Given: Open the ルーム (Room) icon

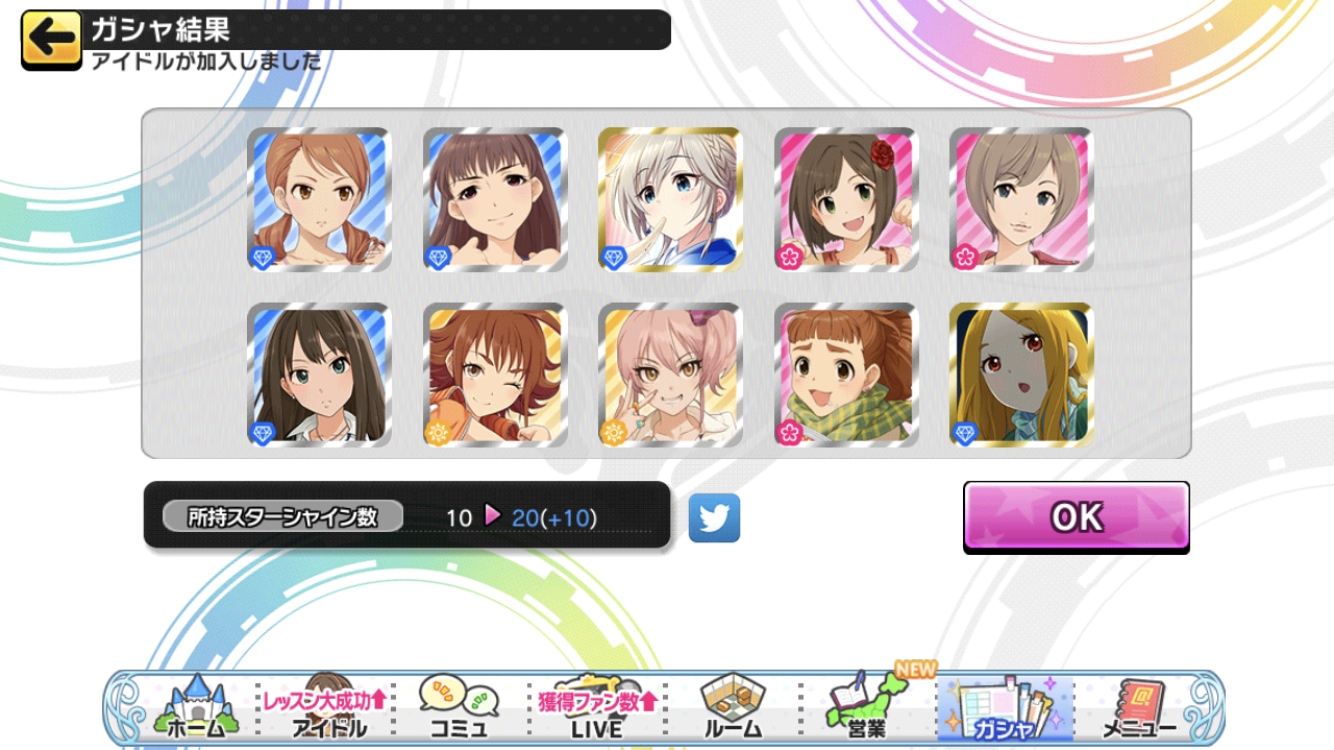Looking at the screenshot, I should [x=733, y=707].
